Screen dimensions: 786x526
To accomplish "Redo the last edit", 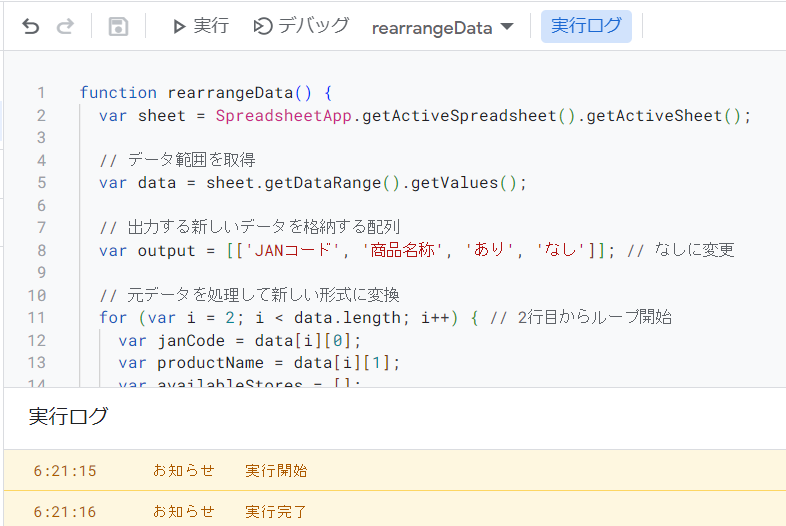I will pos(65,26).
